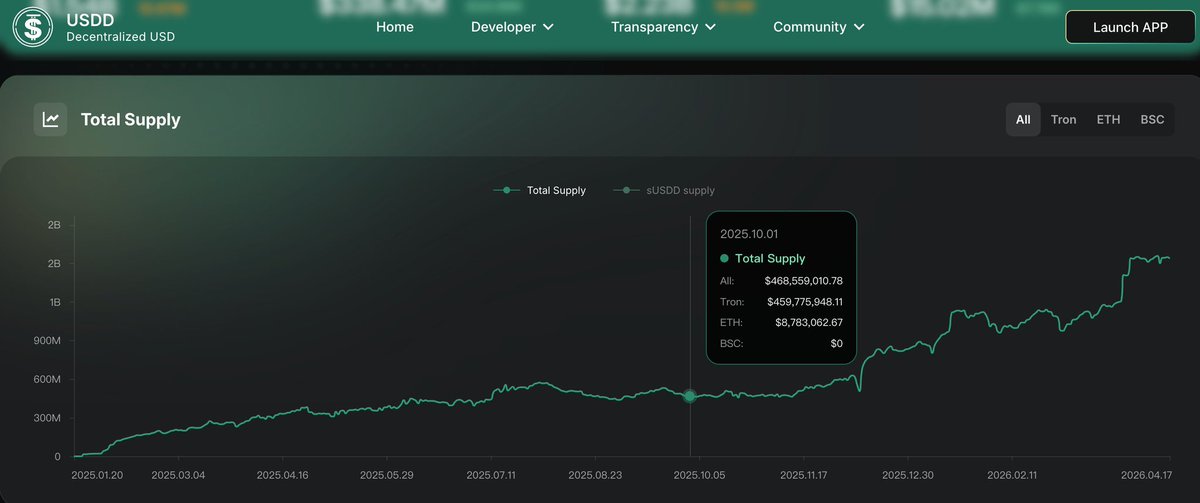Click the 1B y-axis label

pos(55,302)
